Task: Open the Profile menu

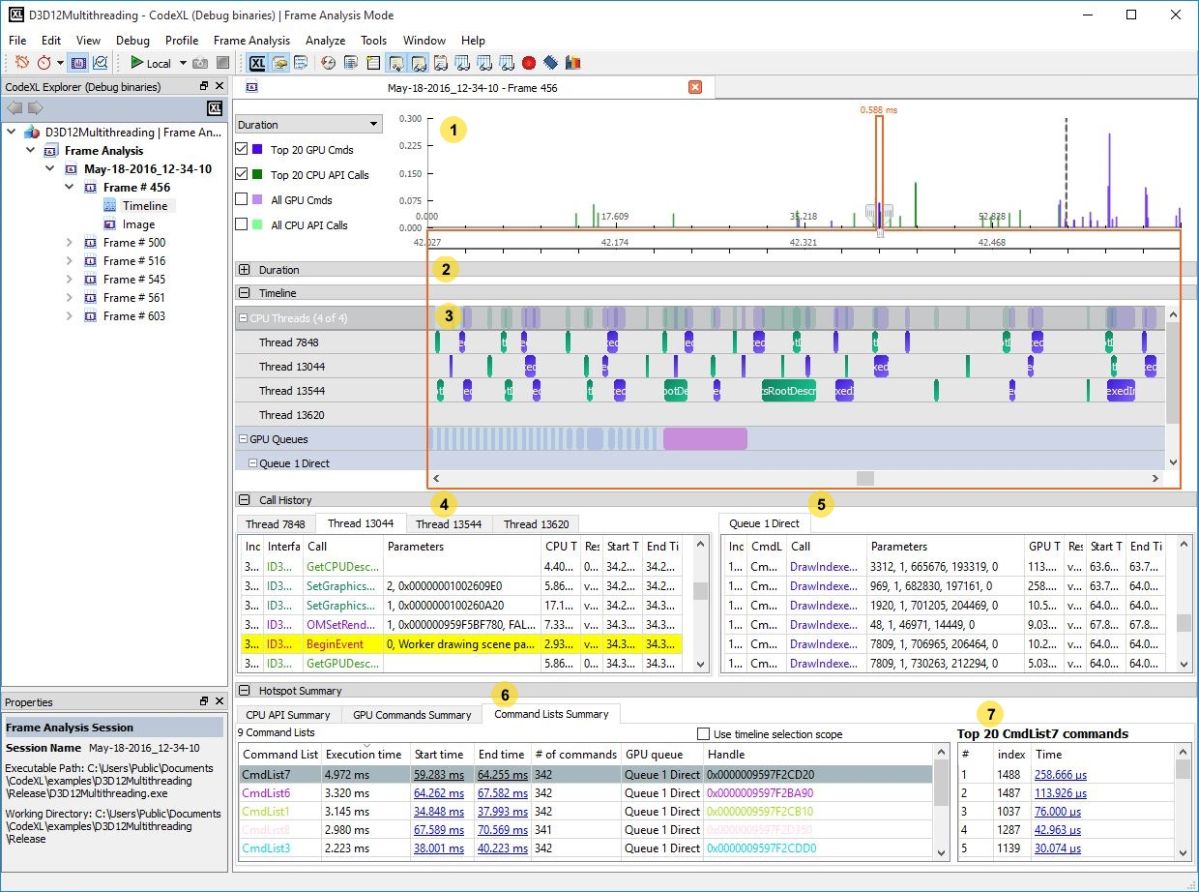Action: tap(181, 40)
